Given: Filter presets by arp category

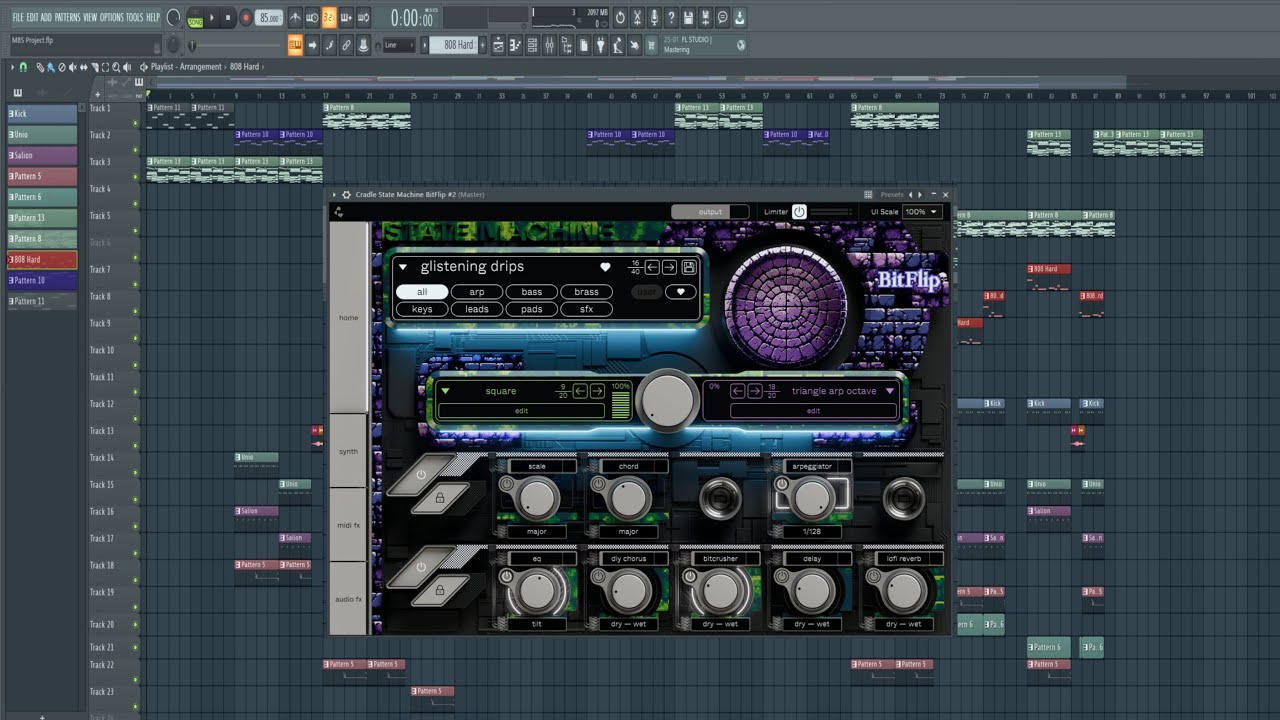Looking at the screenshot, I should (x=477, y=292).
